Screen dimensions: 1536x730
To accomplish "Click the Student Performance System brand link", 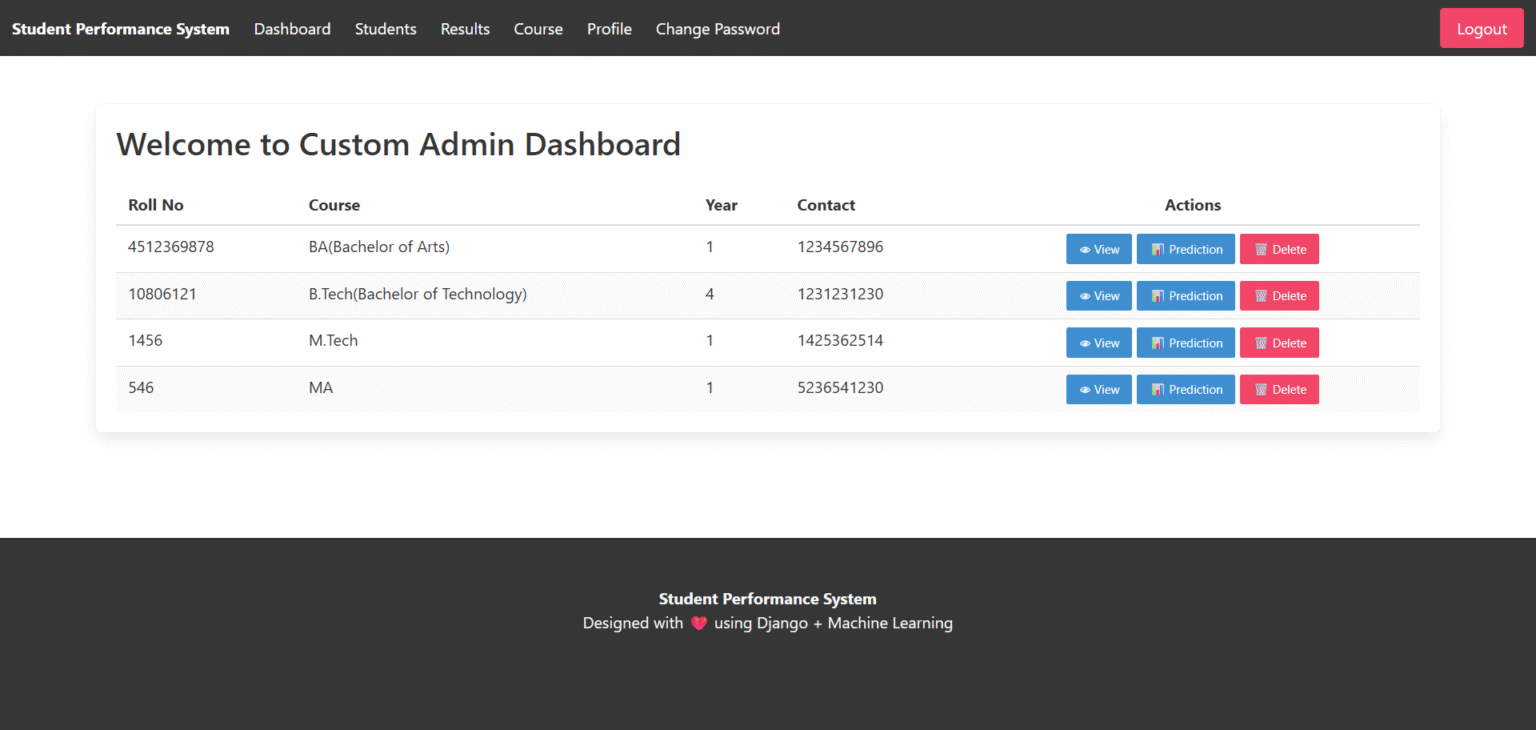I will pos(119,28).
